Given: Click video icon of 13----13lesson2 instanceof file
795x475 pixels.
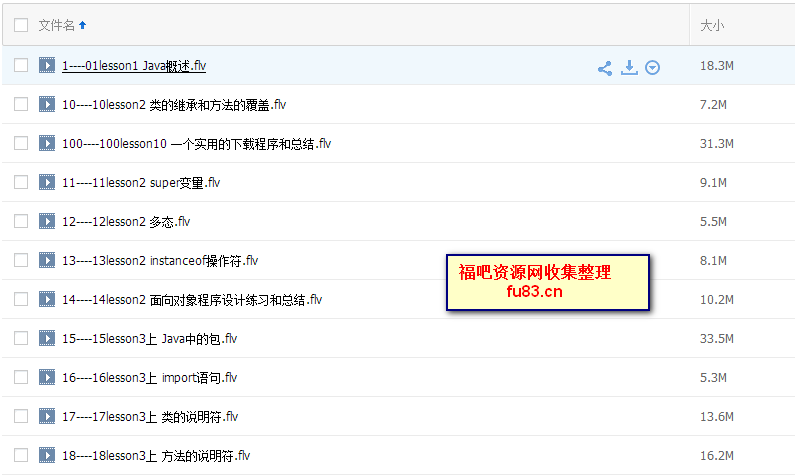Looking at the screenshot, I should click(x=47, y=260).
